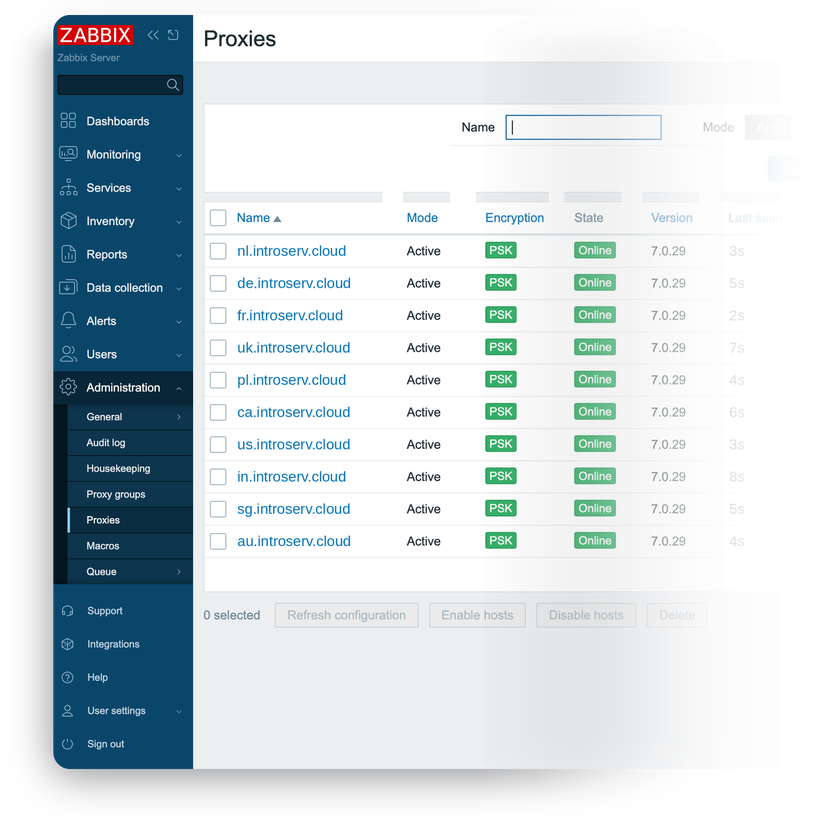Screen dimensions: 840x836
Task: Sort table by Version column
Action: [x=672, y=217]
